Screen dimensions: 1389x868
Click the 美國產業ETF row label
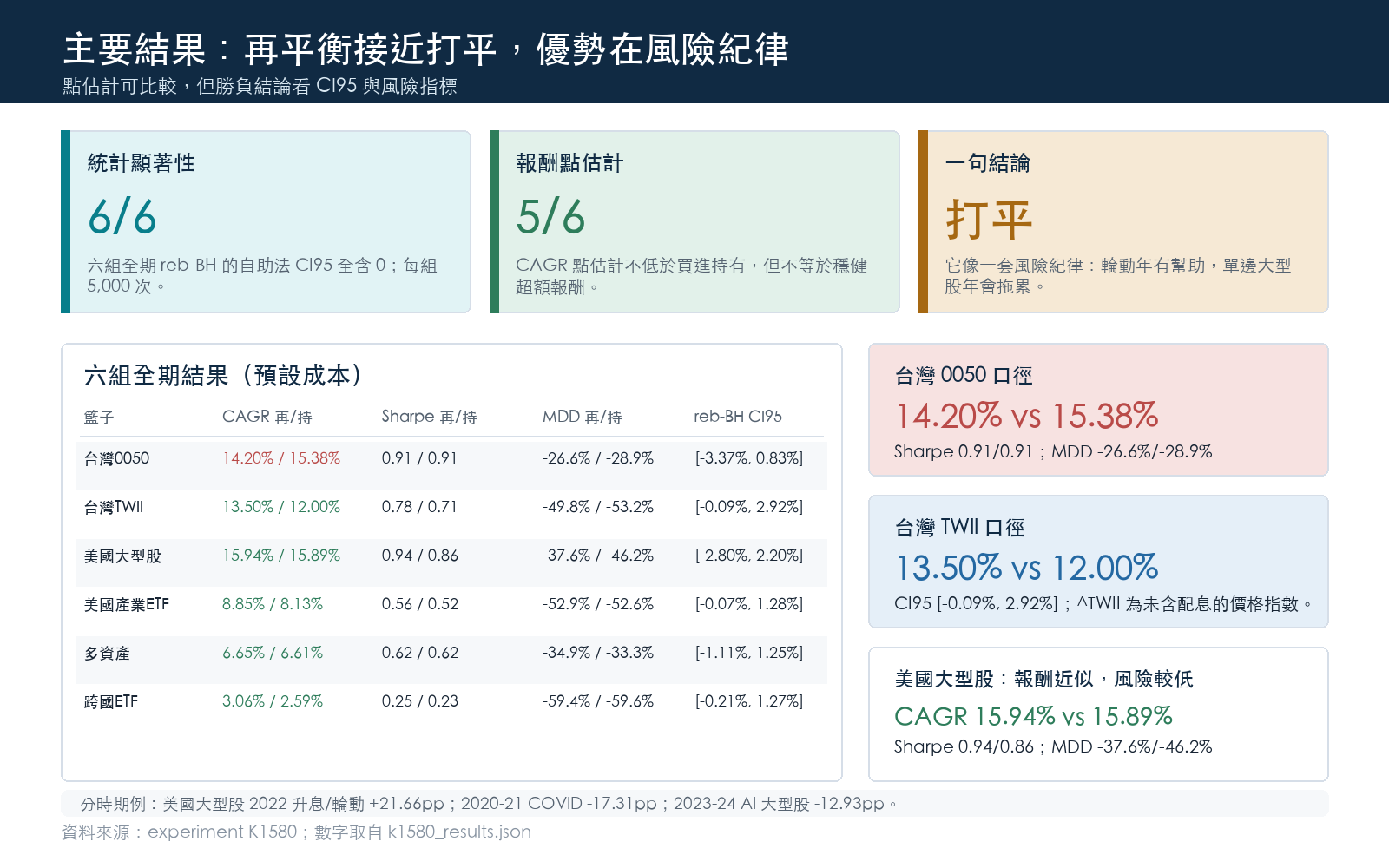click(127, 604)
